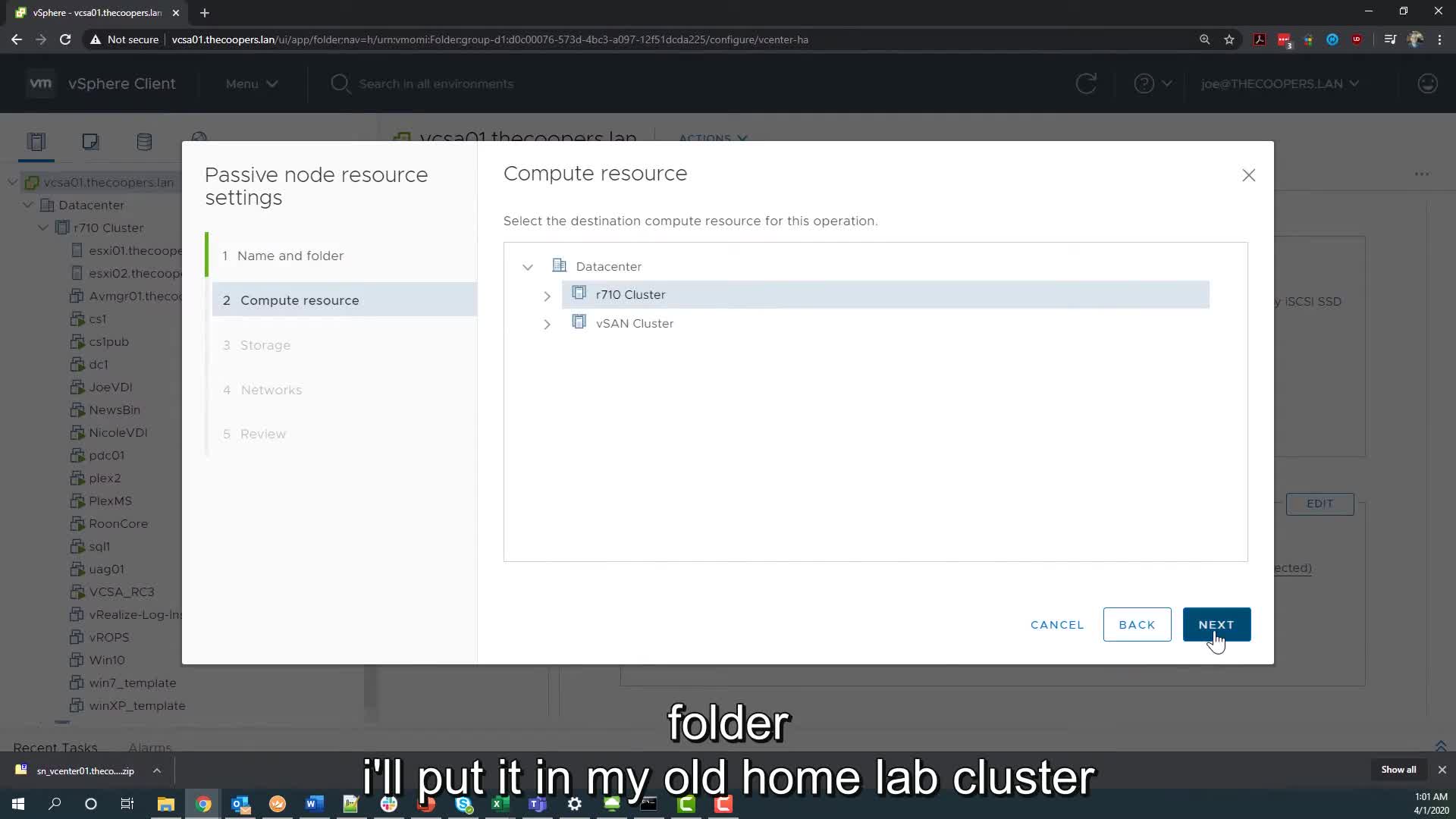Viewport: 1456px width, 819px height.
Task: Click the EDIT button in background page
Action: click(1319, 504)
